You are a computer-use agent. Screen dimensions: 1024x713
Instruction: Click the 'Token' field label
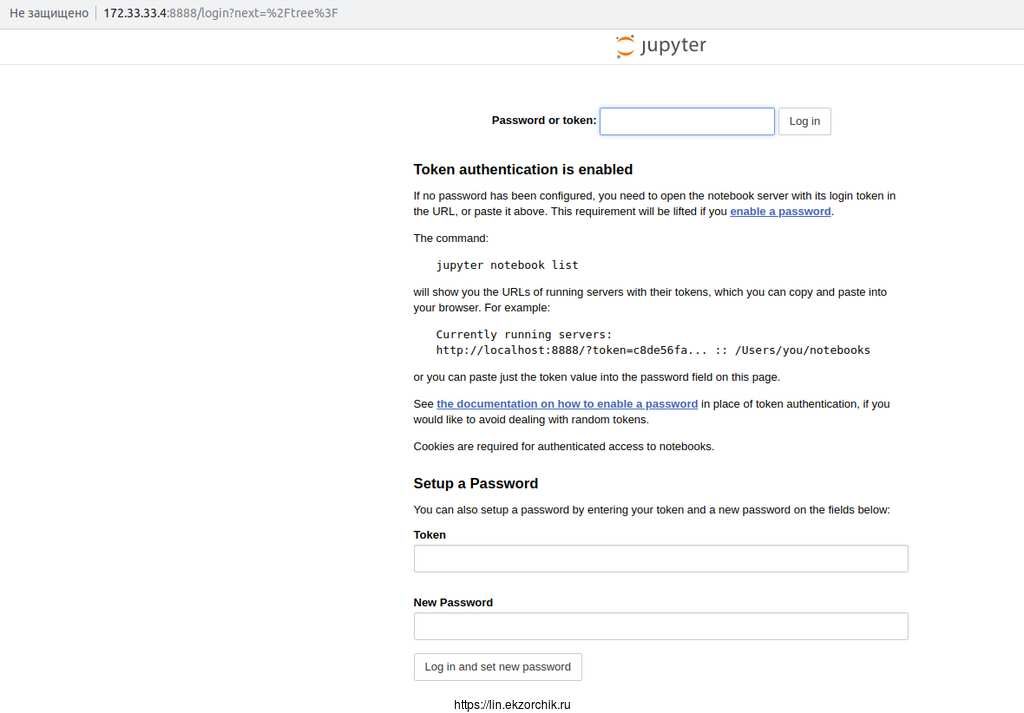tap(430, 535)
